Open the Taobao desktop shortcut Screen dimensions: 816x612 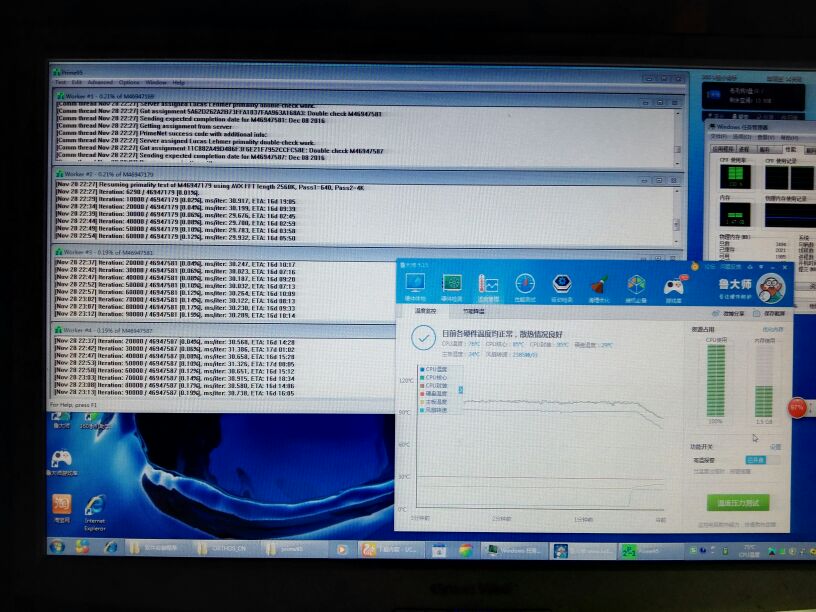(x=62, y=508)
